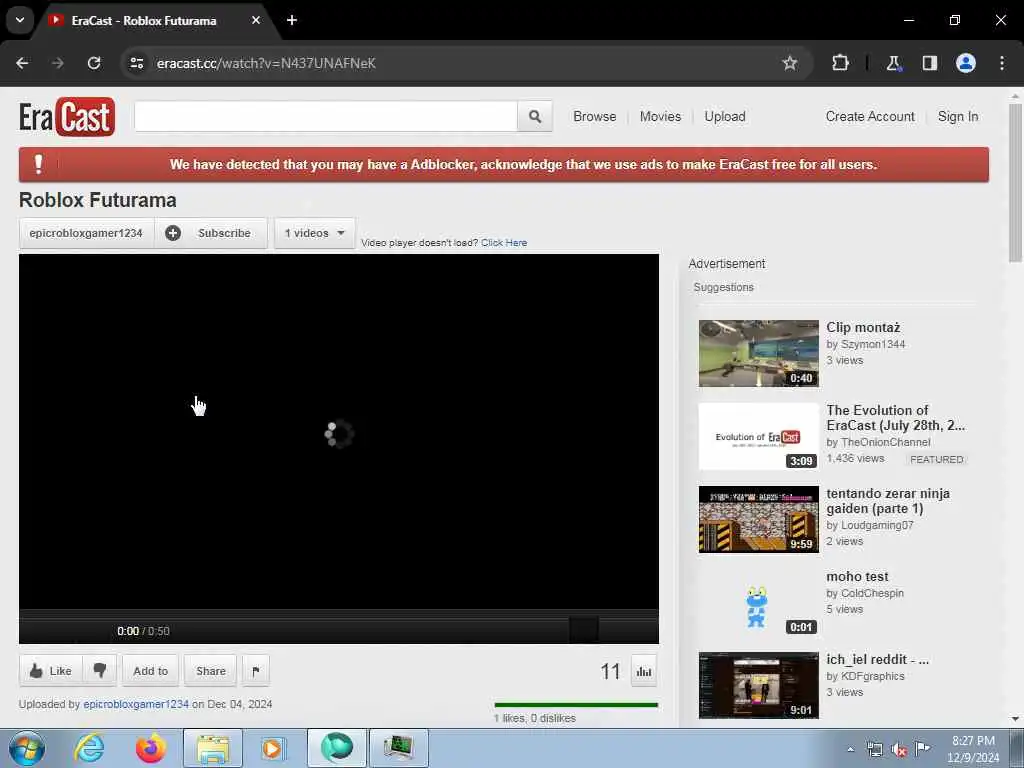Go back to the previous page
The height and width of the screenshot is (768, 1024).
coord(22,63)
